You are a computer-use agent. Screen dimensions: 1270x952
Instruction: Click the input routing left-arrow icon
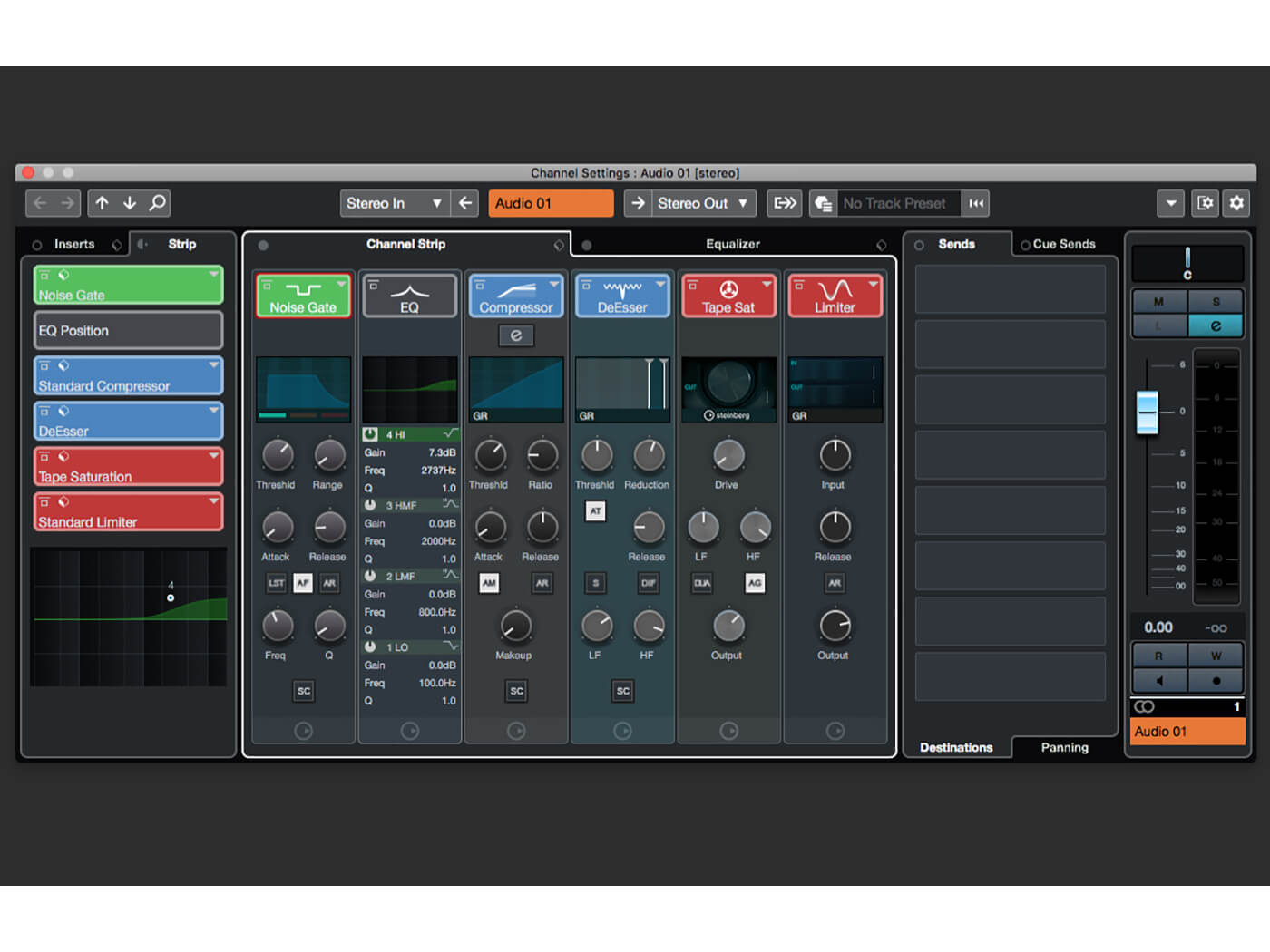tap(465, 203)
